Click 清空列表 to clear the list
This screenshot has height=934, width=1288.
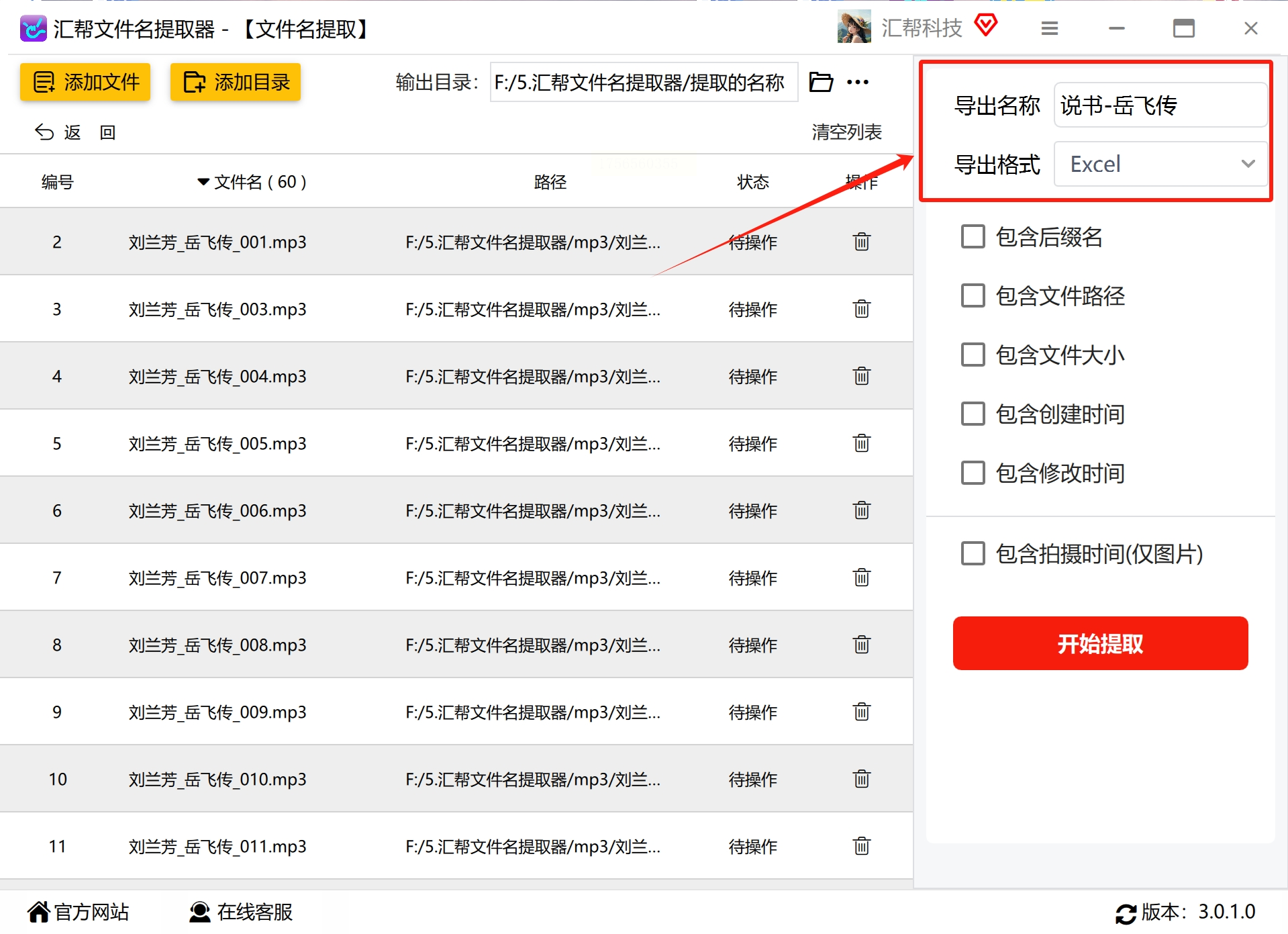[x=846, y=132]
